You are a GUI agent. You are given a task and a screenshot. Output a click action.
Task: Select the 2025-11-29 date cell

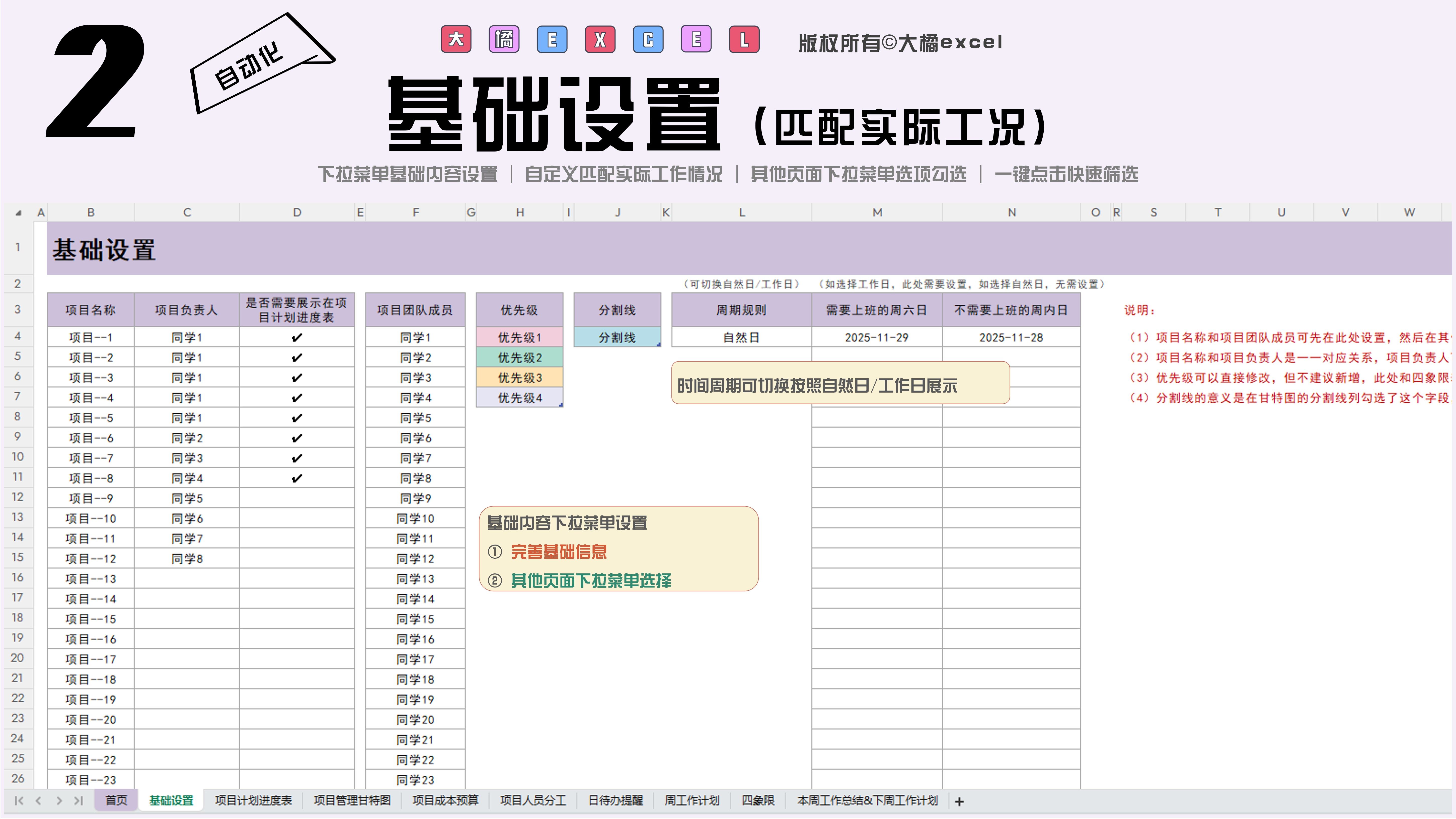(x=876, y=337)
